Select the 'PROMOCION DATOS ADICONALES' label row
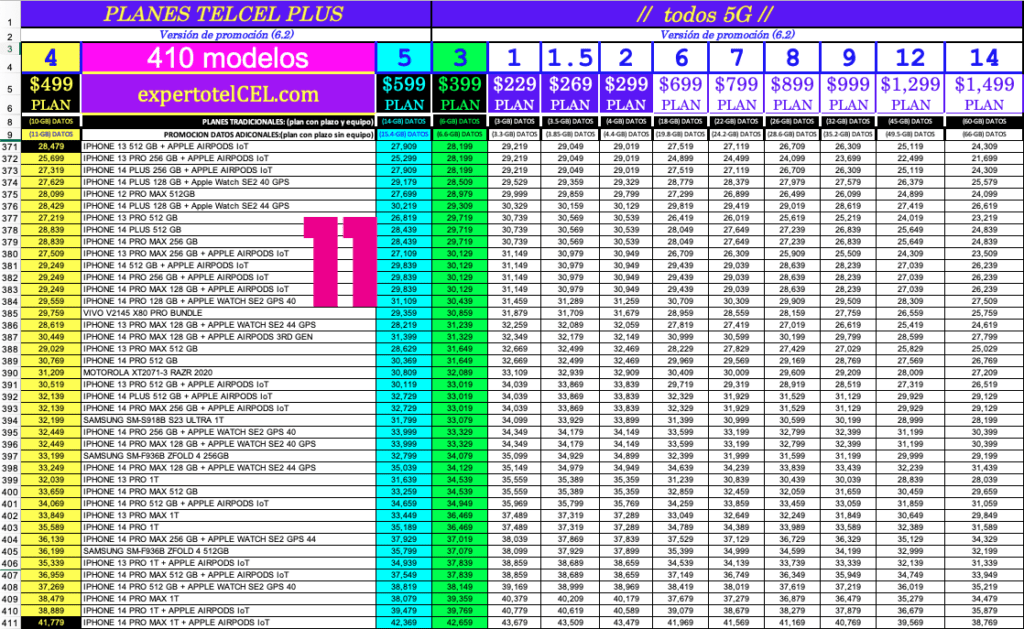The width and height of the screenshot is (1024, 629). pos(228,135)
